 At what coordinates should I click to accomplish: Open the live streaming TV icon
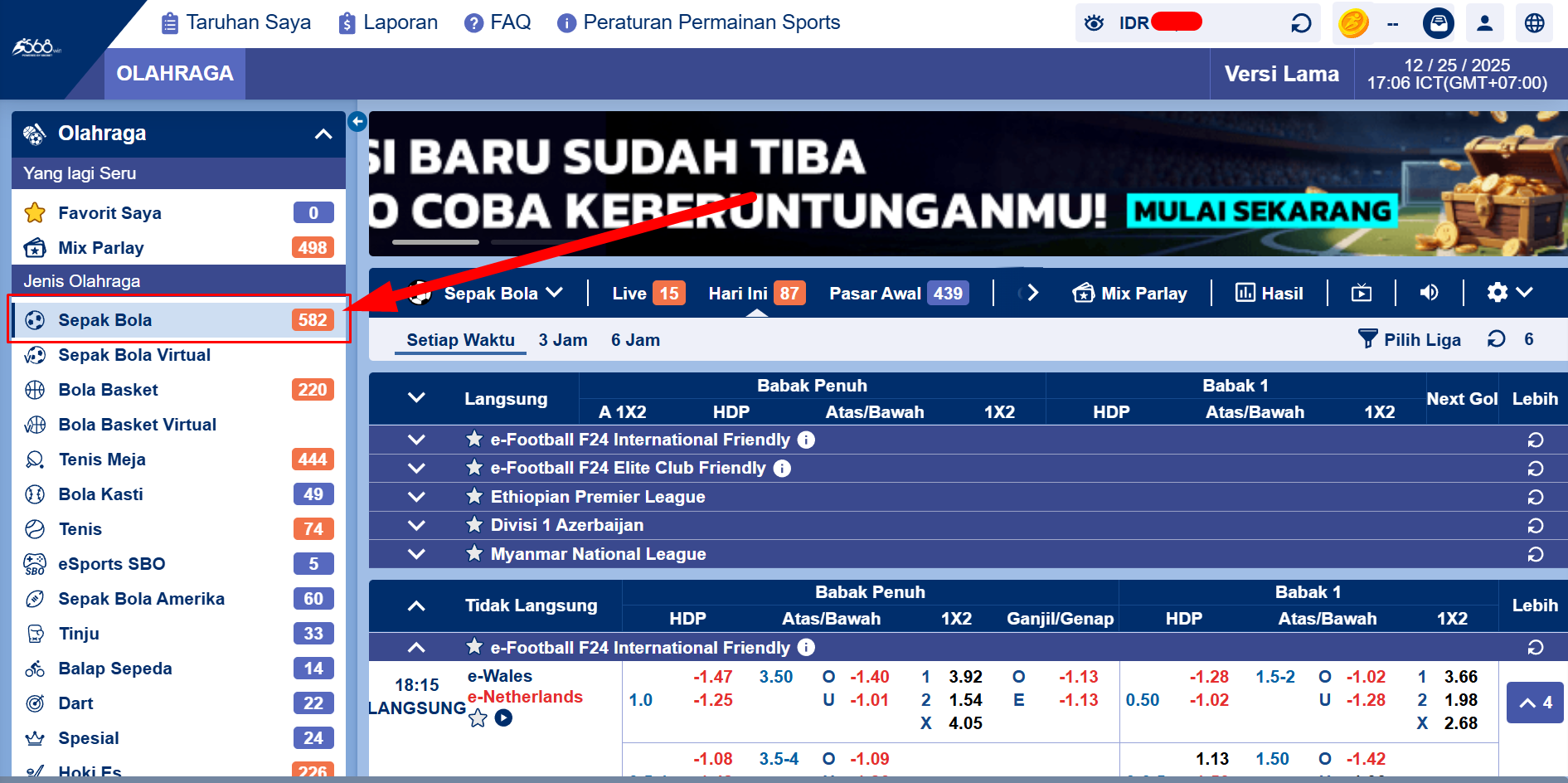tap(1362, 292)
